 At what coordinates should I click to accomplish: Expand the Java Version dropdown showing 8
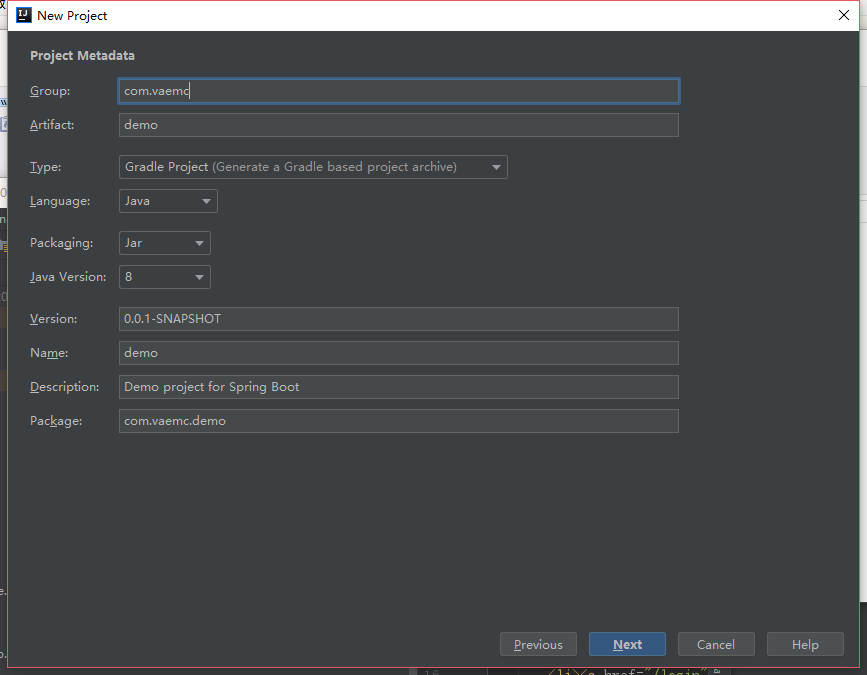coord(165,277)
